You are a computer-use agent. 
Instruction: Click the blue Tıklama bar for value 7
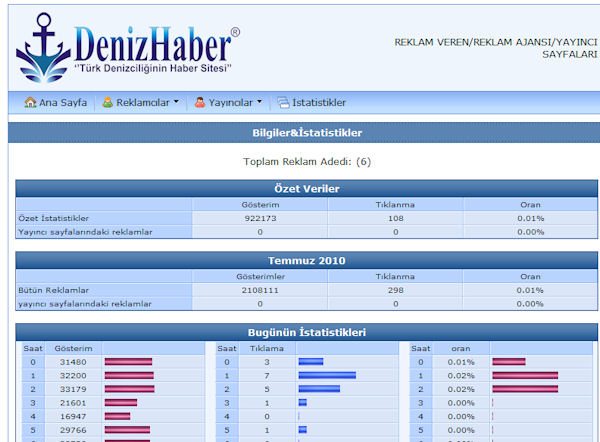(327, 375)
